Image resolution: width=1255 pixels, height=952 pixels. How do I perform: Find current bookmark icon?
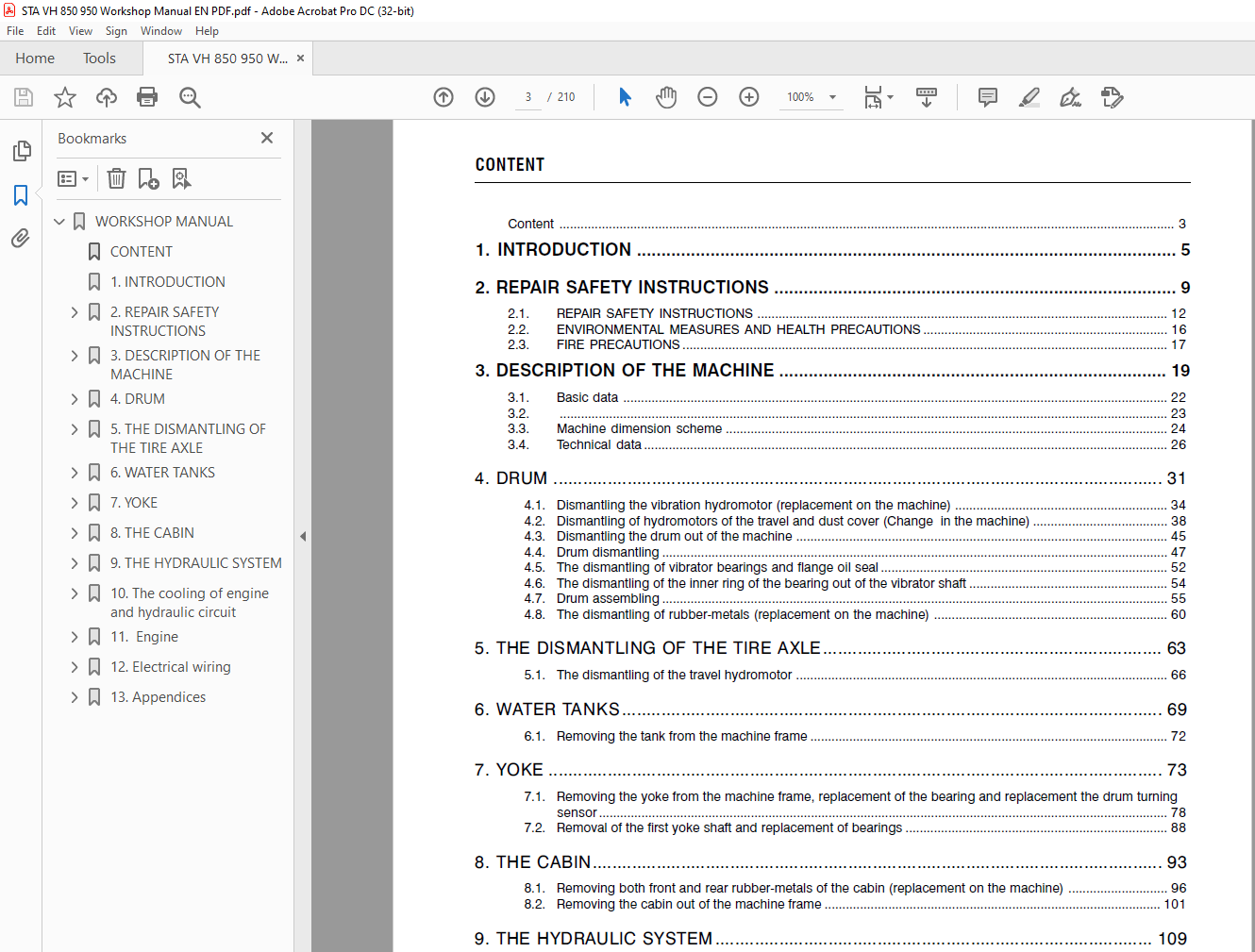tap(181, 178)
